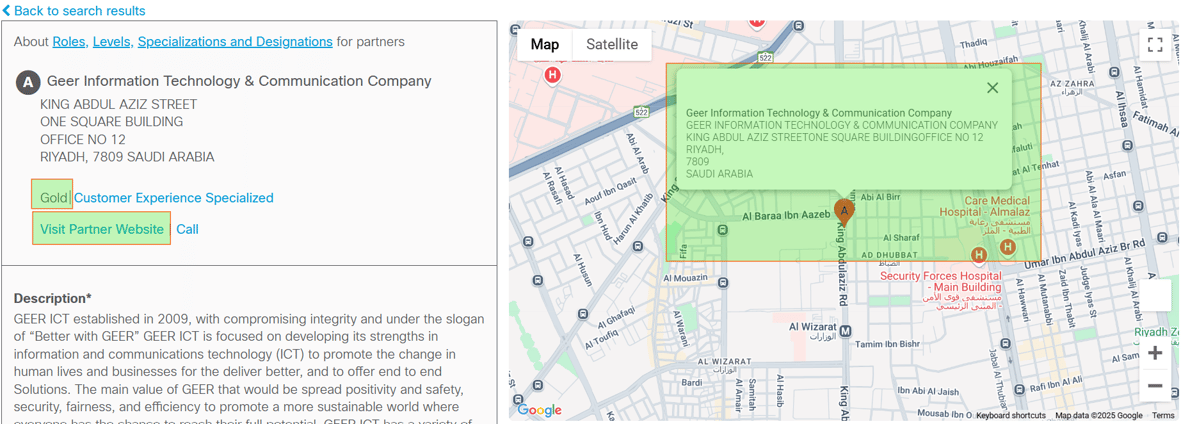The width and height of the screenshot is (1181, 424).
Task: Open Google logo on the map
Action: (539, 410)
